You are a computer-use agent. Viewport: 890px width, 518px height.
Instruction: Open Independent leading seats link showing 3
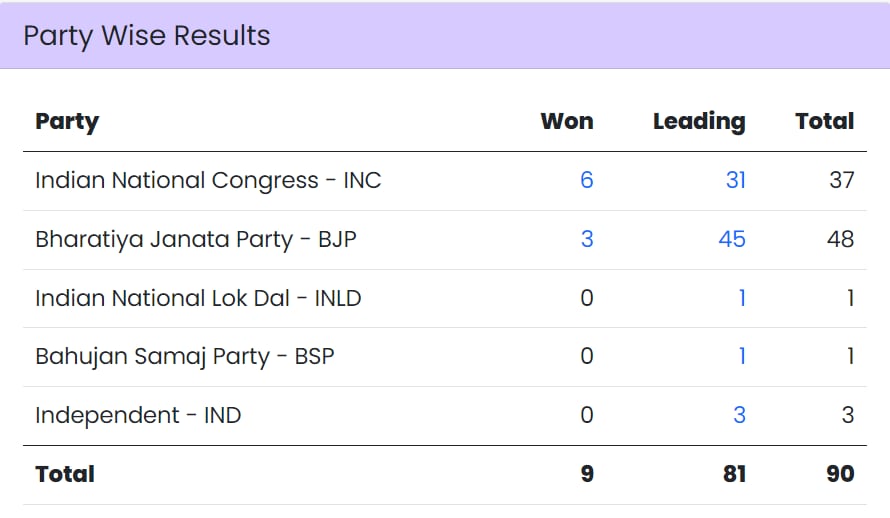coord(739,415)
